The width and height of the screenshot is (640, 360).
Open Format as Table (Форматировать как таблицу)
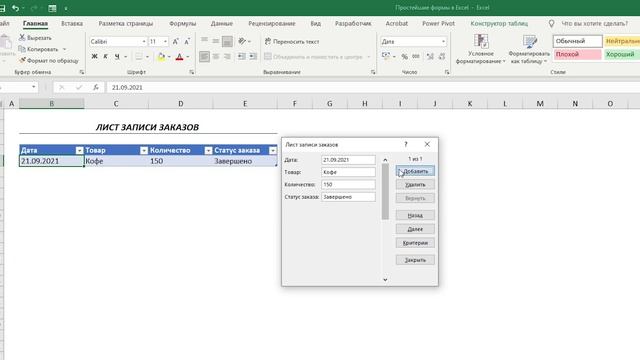(529, 49)
